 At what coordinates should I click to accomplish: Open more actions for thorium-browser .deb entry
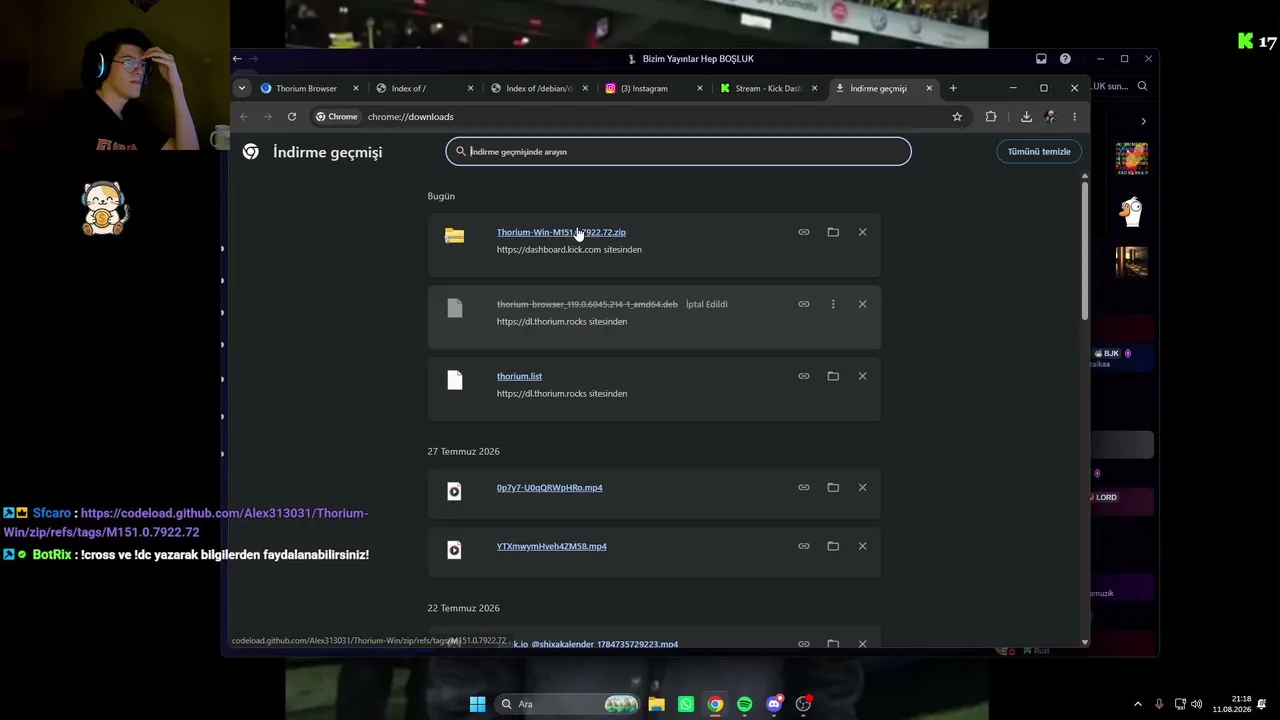point(833,304)
